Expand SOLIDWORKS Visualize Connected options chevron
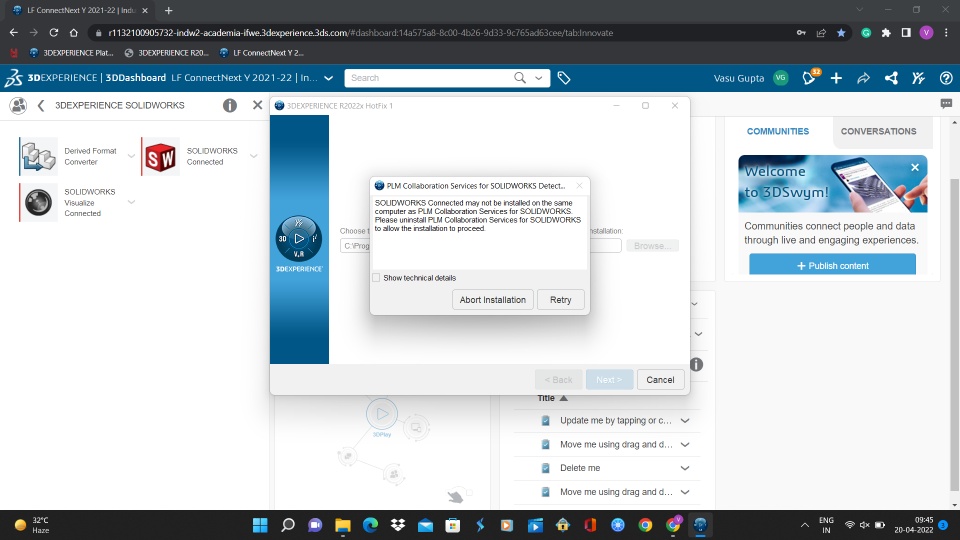This screenshot has height=540, width=960. tap(131, 202)
